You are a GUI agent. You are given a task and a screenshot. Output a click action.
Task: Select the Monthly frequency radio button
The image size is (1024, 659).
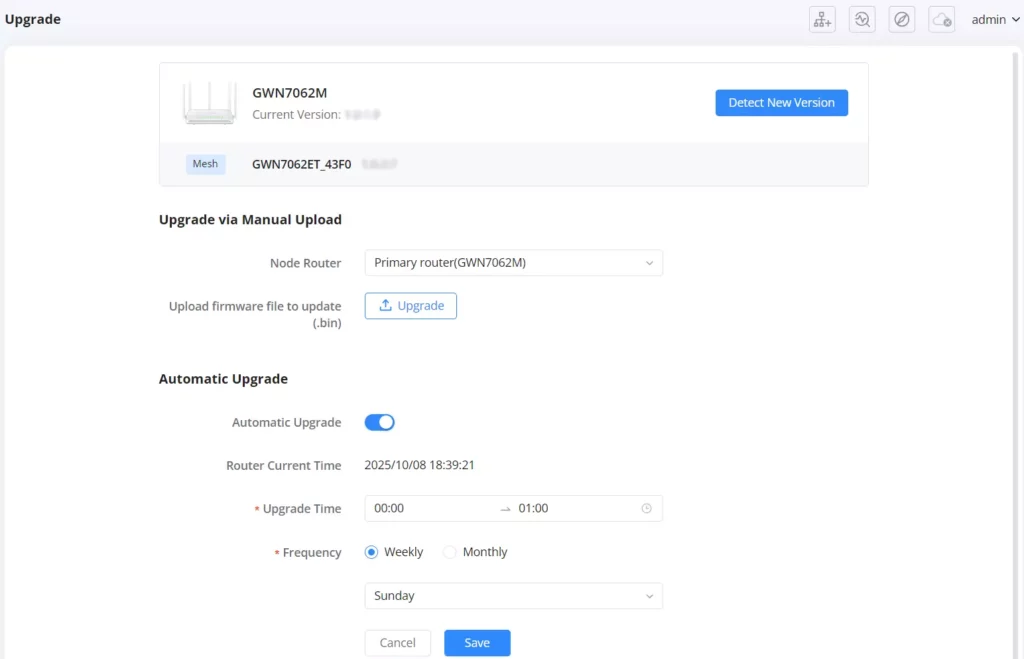click(x=450, y=552)
